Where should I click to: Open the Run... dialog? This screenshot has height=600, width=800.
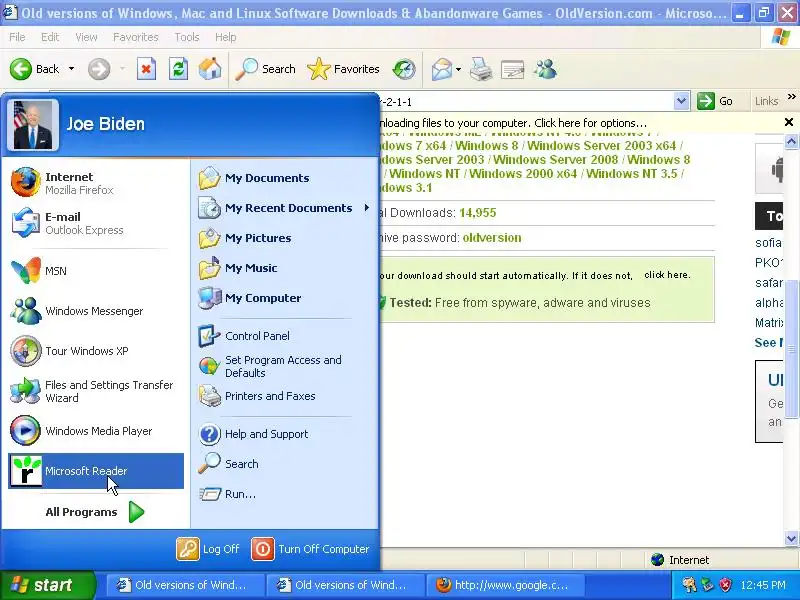pyautogui.click(x=284, y=494)
